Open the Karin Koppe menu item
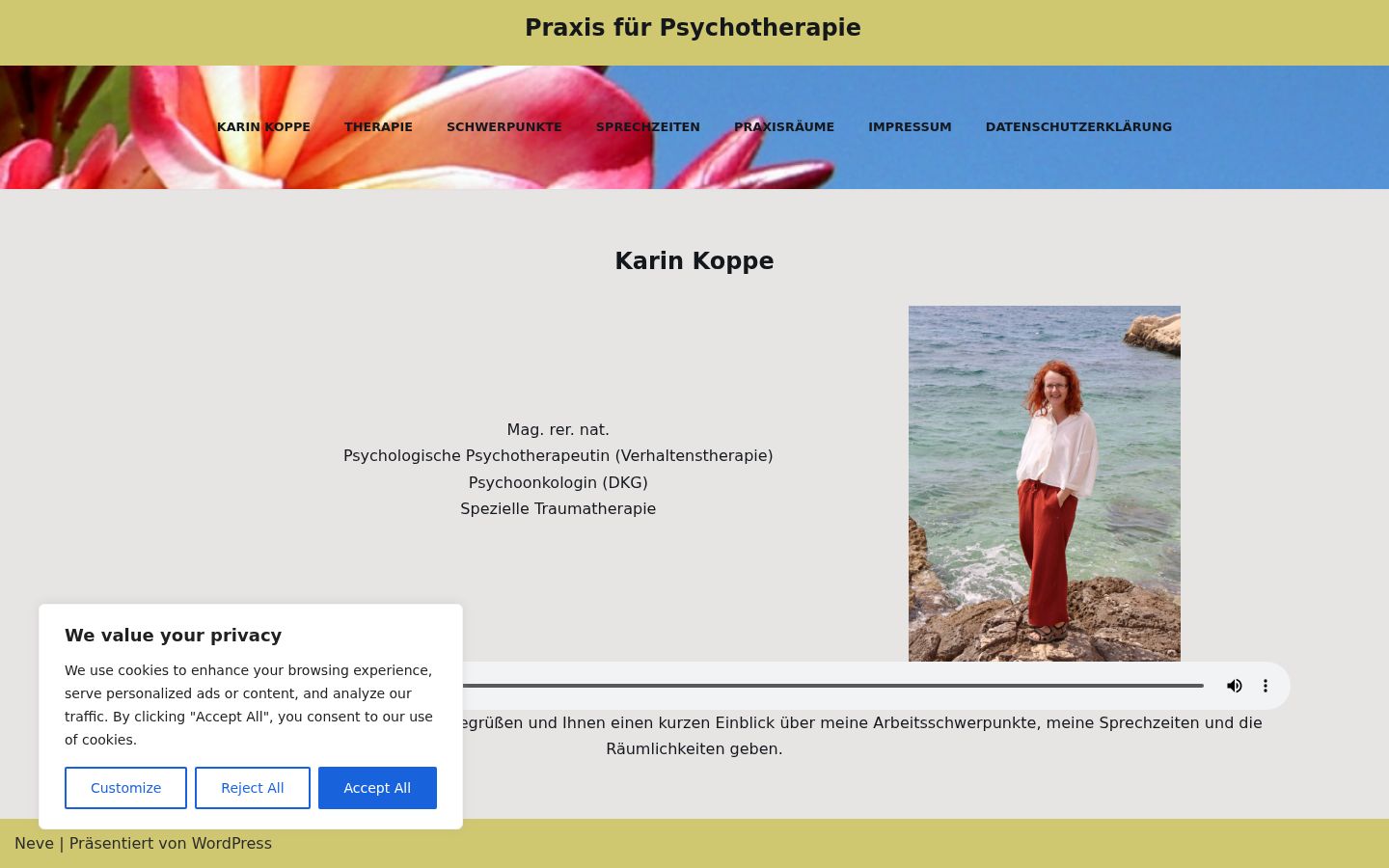This screenshot has width=1389, height=868. [x=263, y=126]
